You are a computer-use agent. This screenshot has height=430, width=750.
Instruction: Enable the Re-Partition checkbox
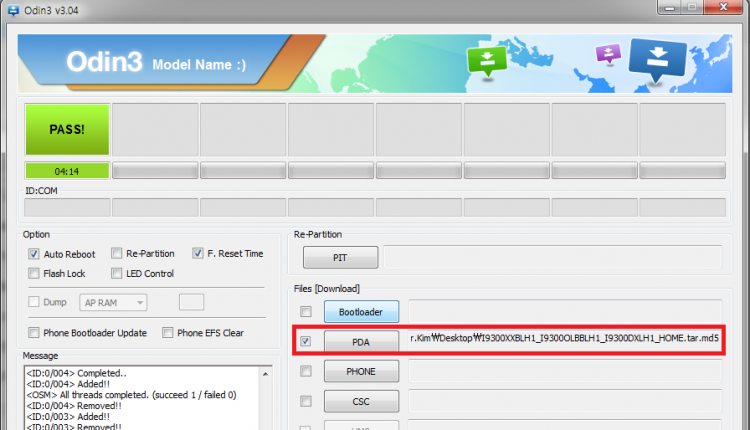coord(117,254)
